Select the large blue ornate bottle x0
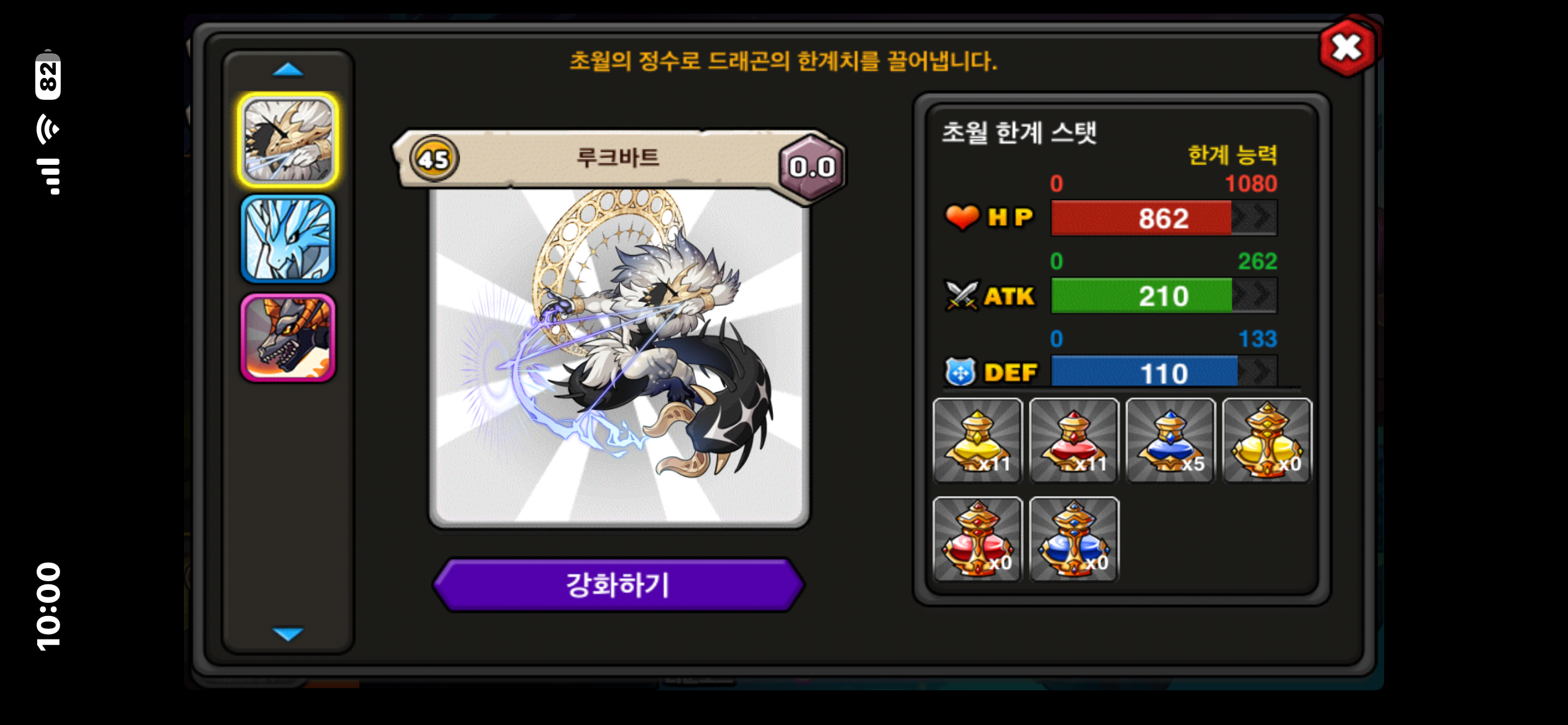The height and width of the screenshot is (725, 1568). click(x=1074, y=539)
